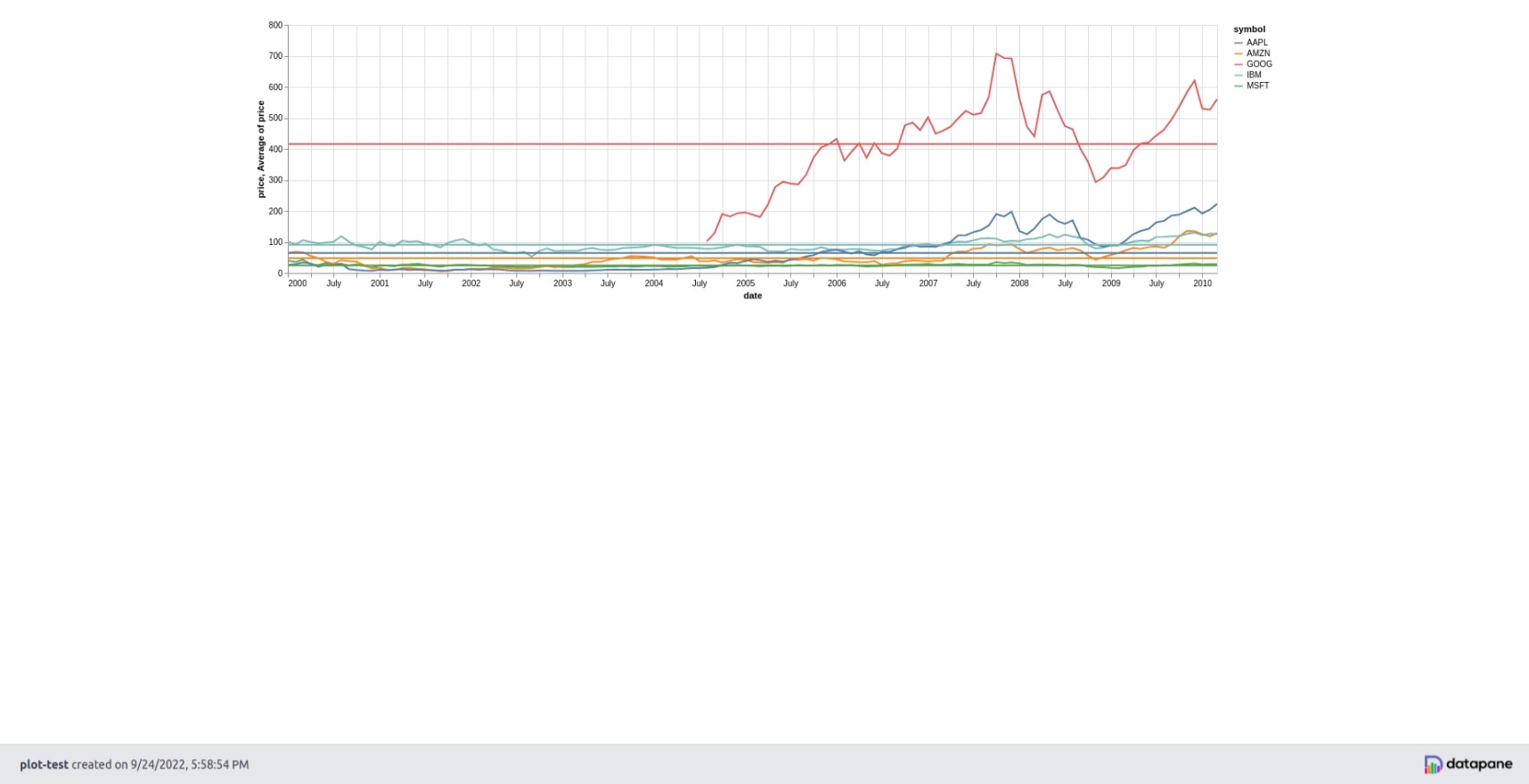Click the GOOG legend entry
This screenshot has height=784, width=1529.
[1253, 64]
